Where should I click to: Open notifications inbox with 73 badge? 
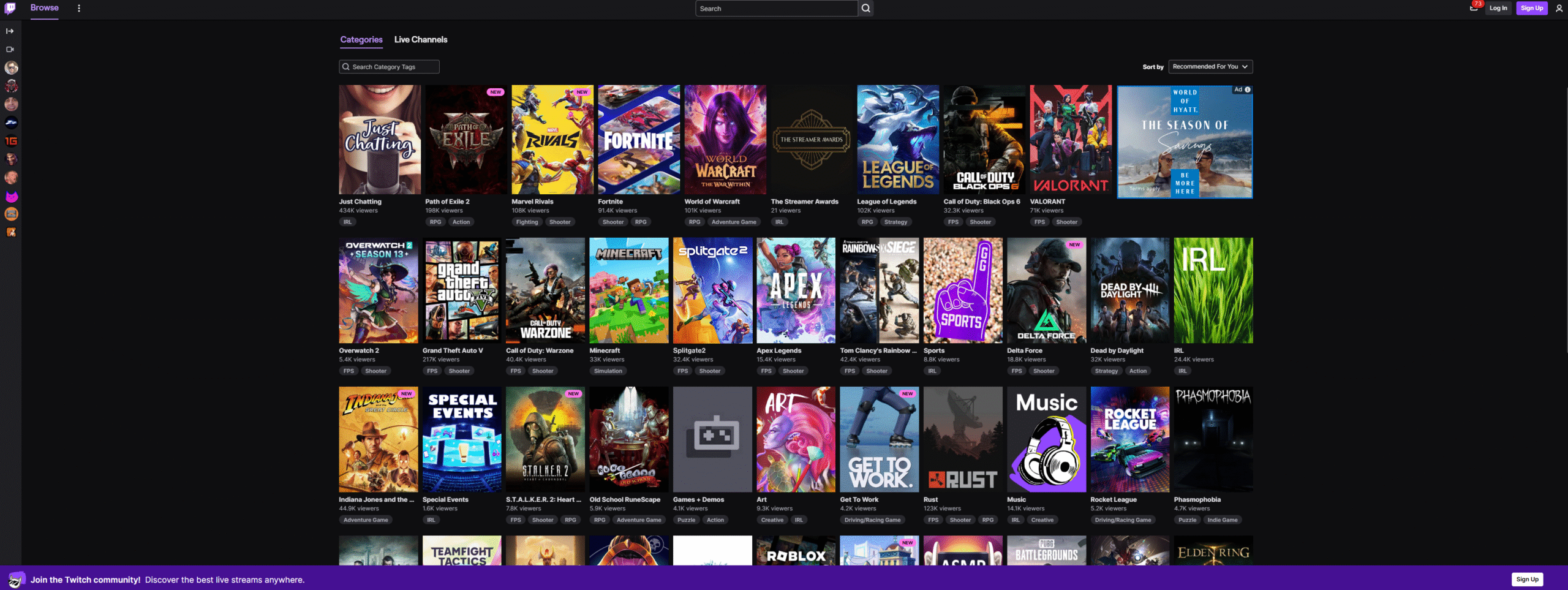[x=1474, y=8]
